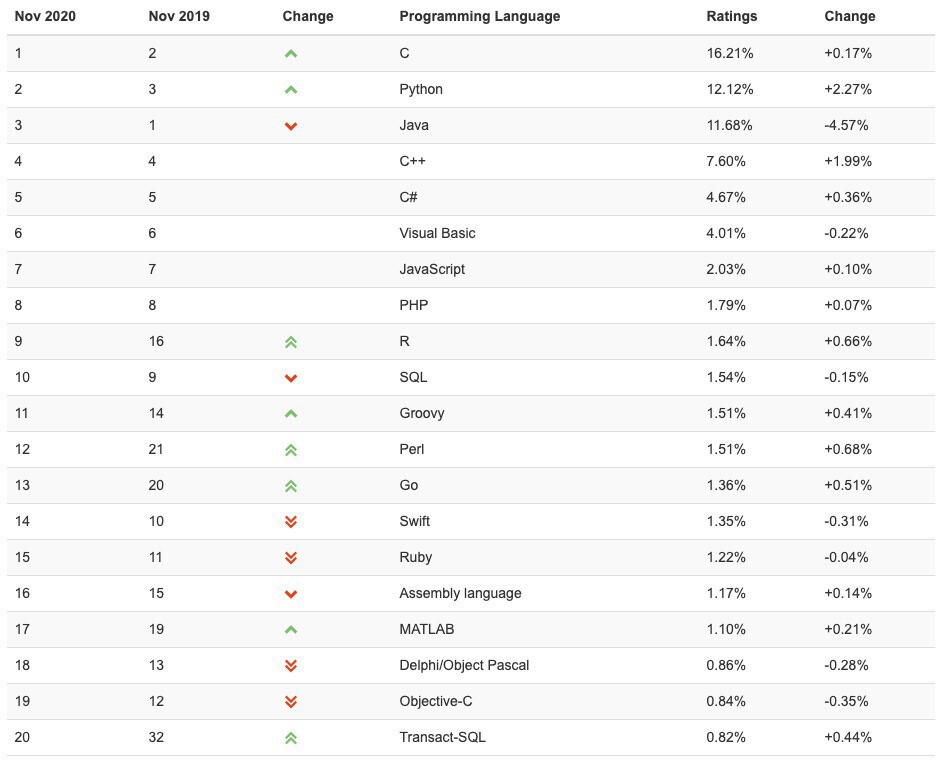
Task: Click the double red arrow beside Objective-C
Action: click(x=291, y=702)
